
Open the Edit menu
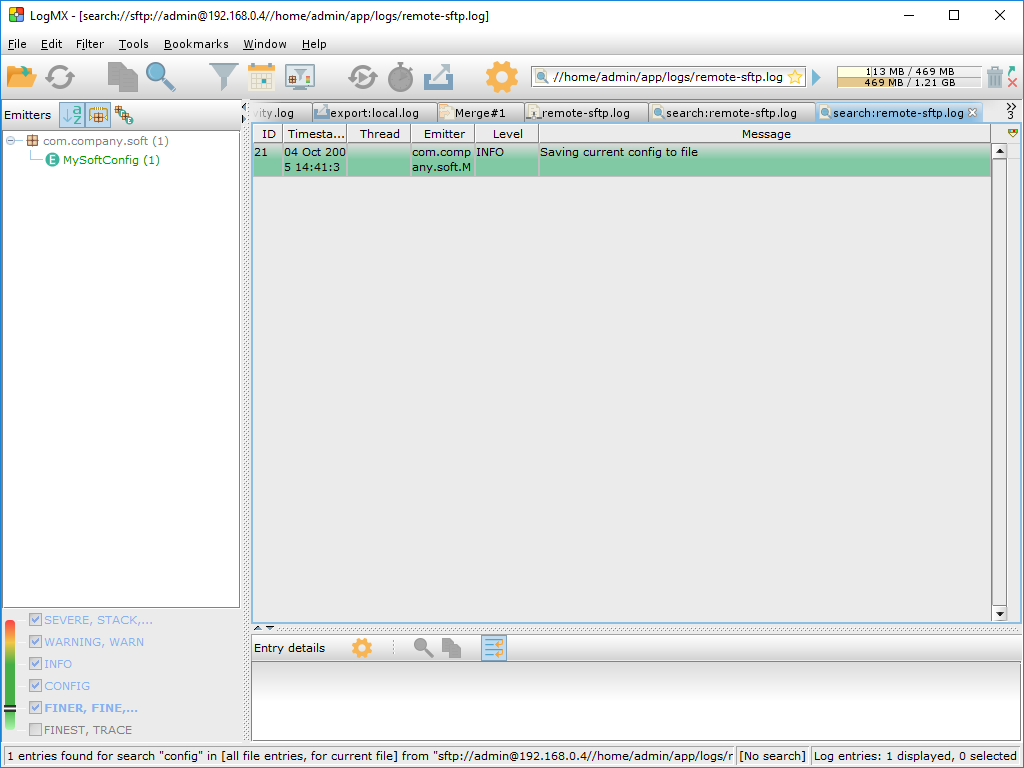51,44
